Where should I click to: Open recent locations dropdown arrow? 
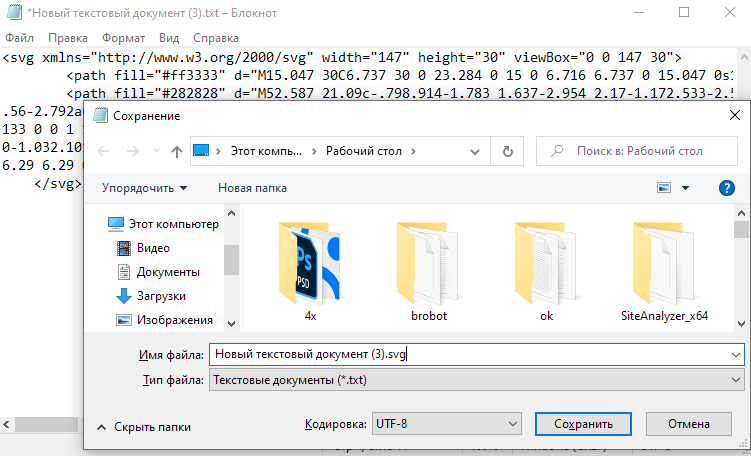pos(156,151)
